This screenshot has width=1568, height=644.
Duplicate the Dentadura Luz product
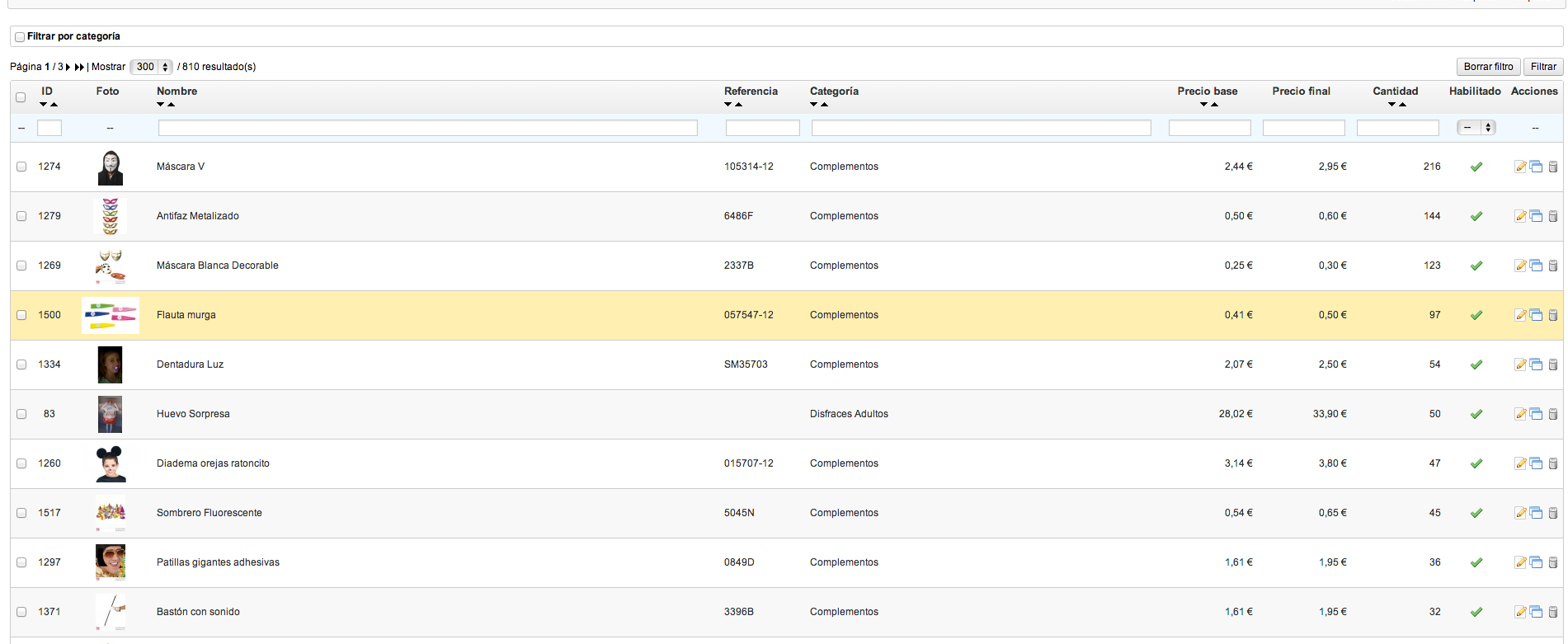[x=1536, y=364]
